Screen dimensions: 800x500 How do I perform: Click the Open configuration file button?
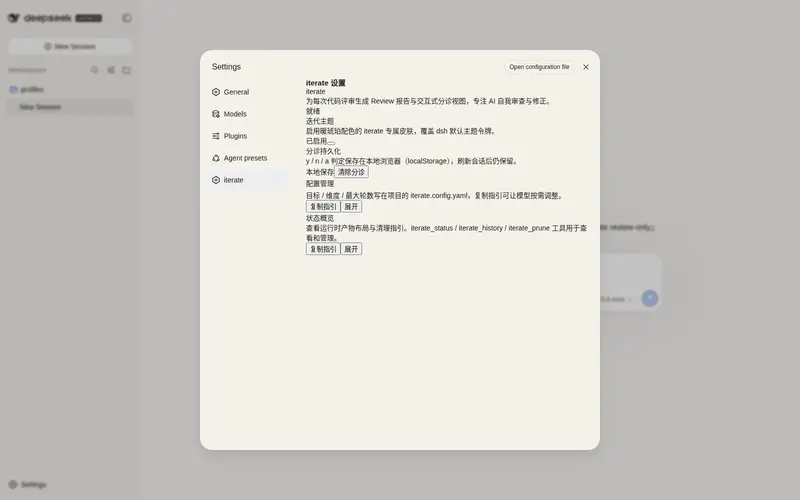[x=539, y=67]
